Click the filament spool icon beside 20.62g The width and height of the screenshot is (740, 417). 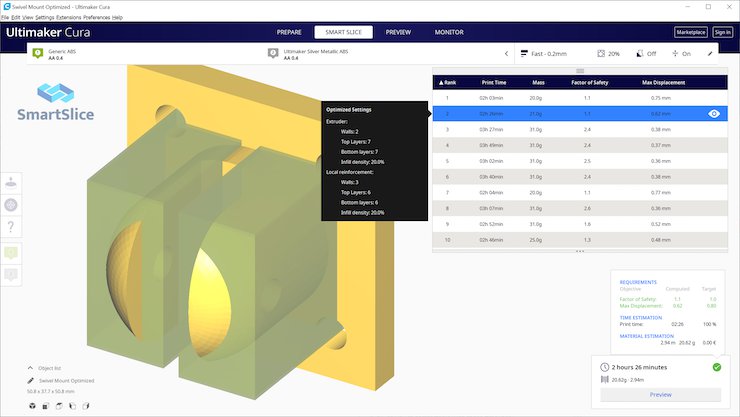[x=605, y=380]
